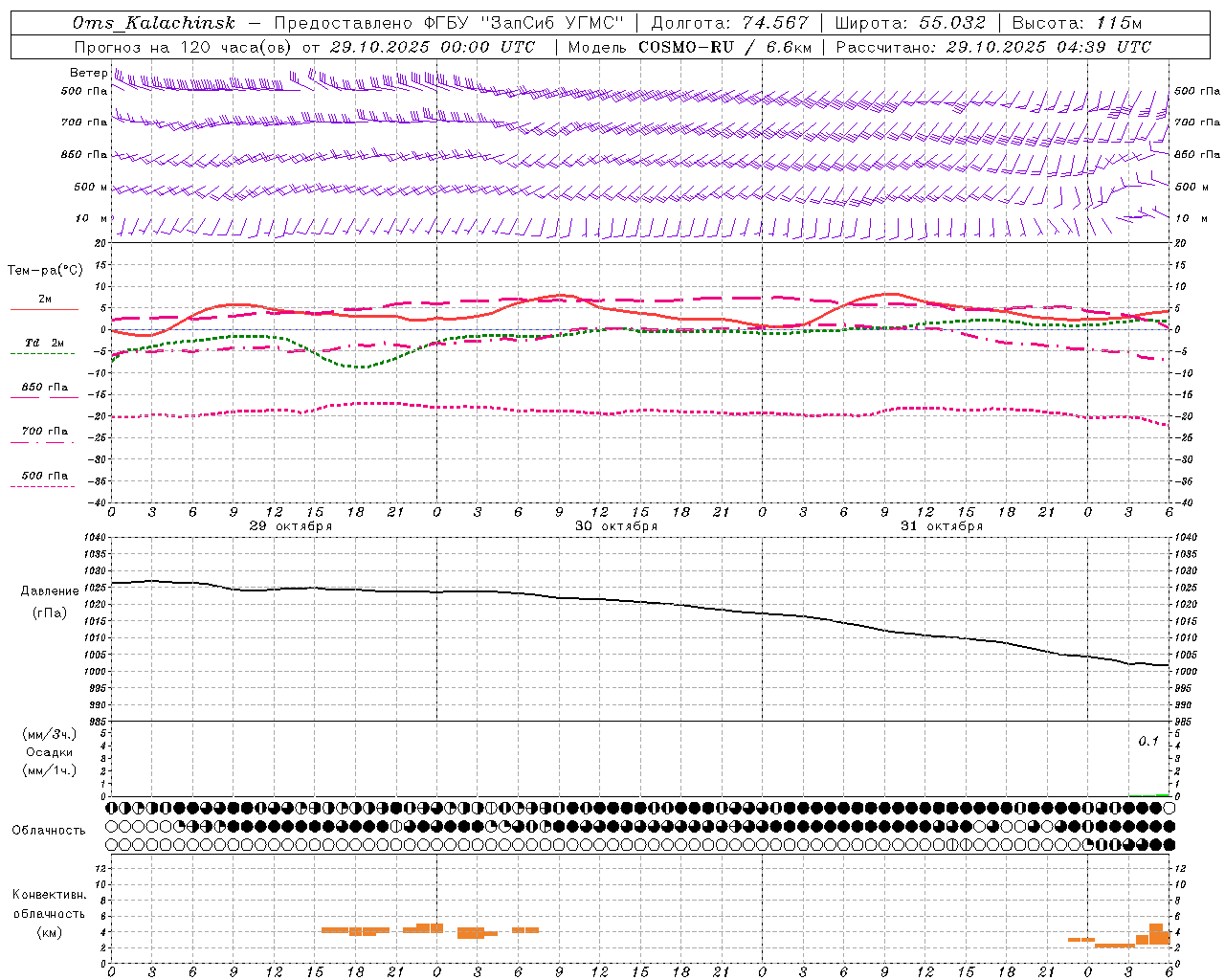Click the Осадки precipitation label
The width and height of the screenshot is (1225, 980).
[x=50, y=752]
